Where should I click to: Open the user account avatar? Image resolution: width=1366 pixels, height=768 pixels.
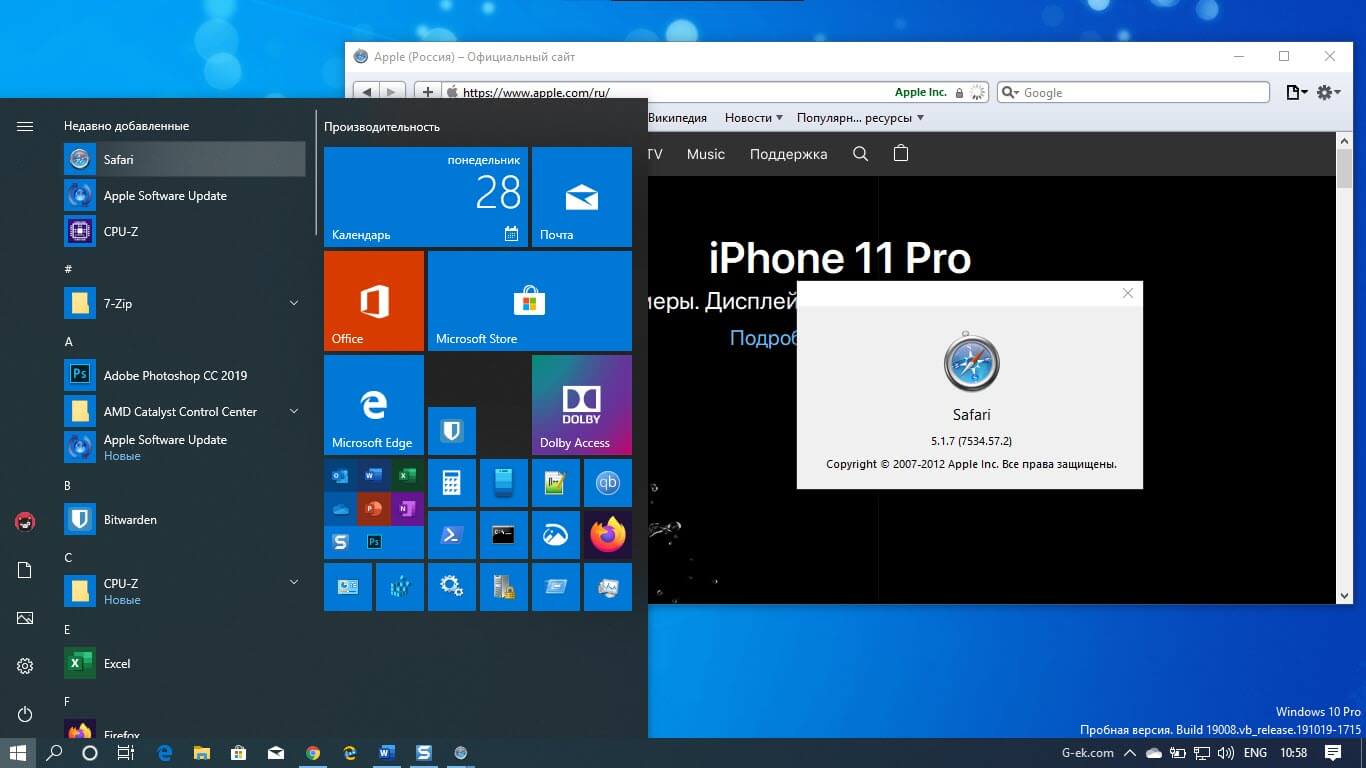[25, 522]
